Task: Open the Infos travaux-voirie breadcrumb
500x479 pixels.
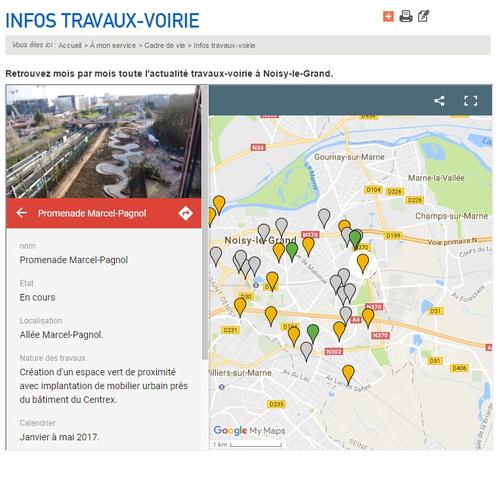Action: [x=224, y=45]
